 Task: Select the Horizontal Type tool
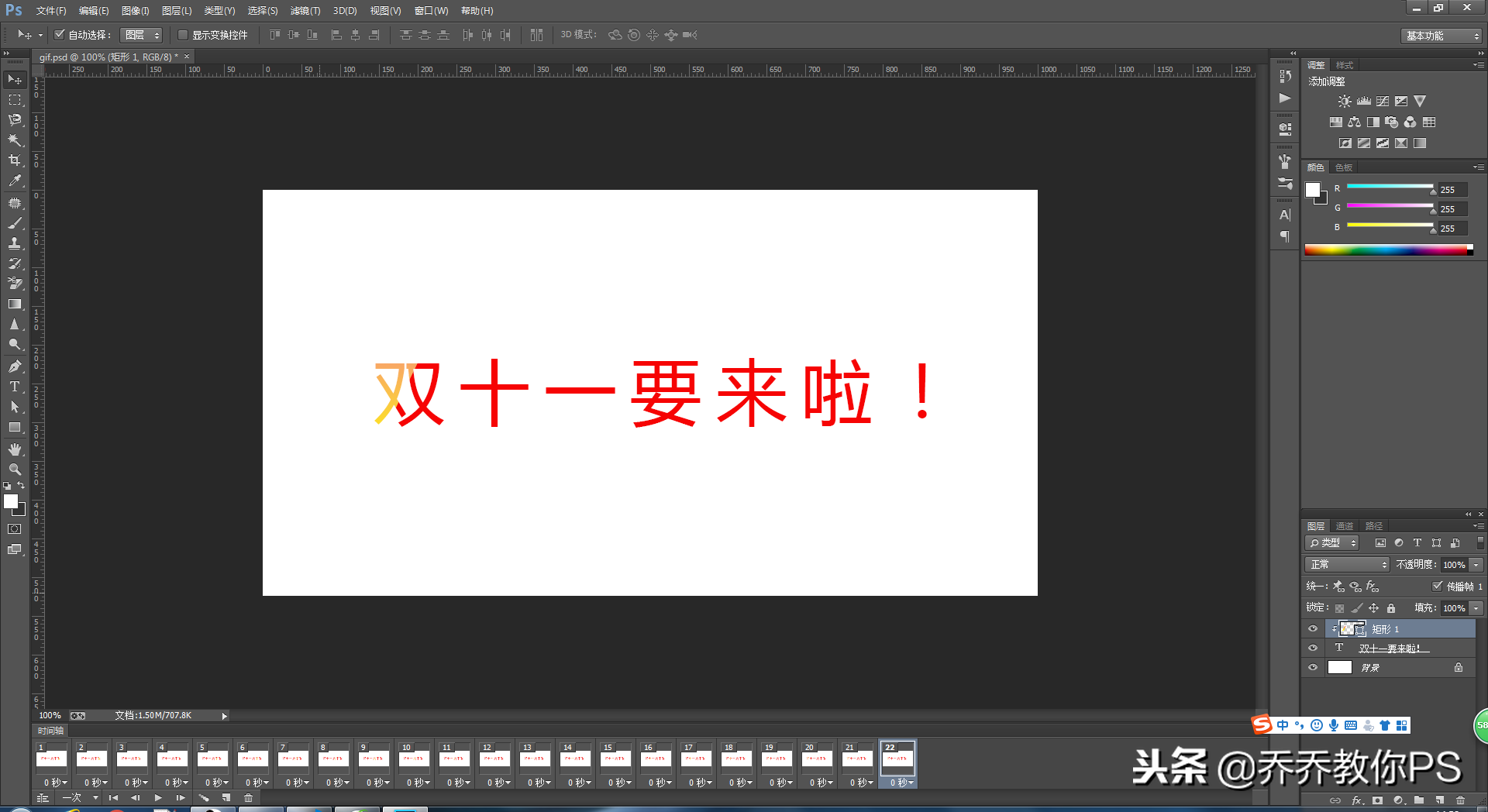click(x=15, y=387)
